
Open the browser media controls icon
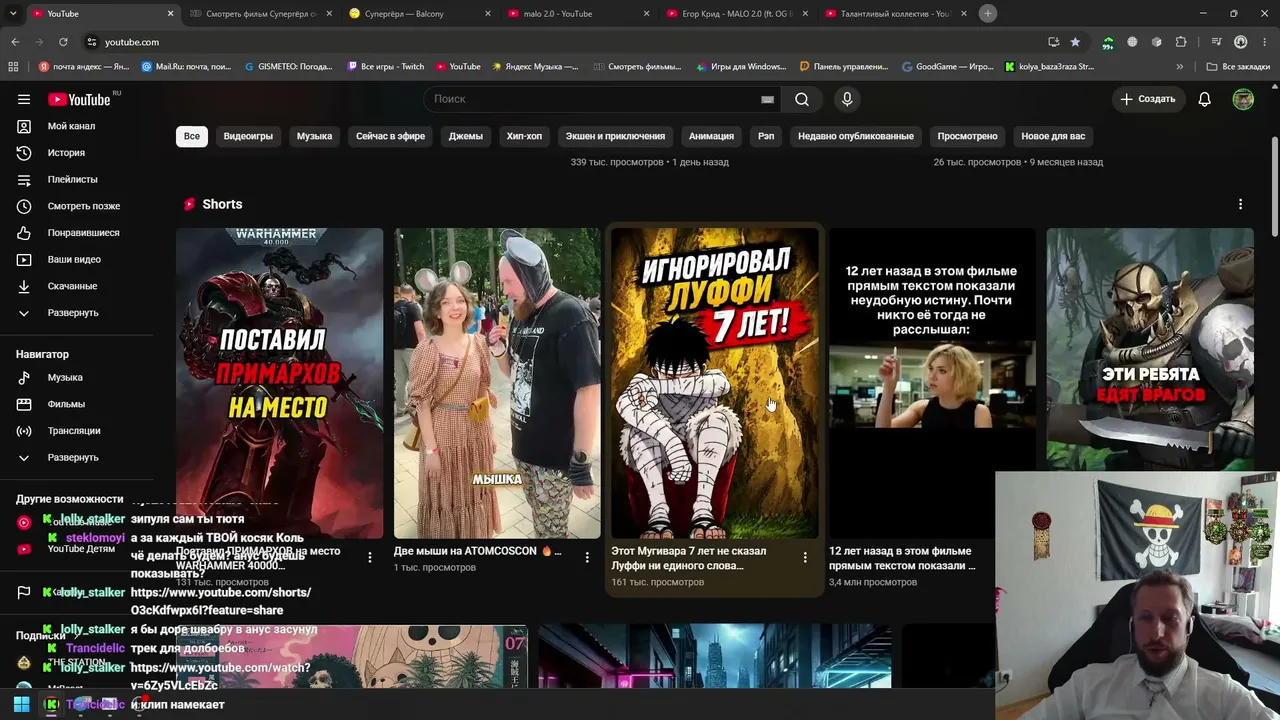[x=1216, y=42]
